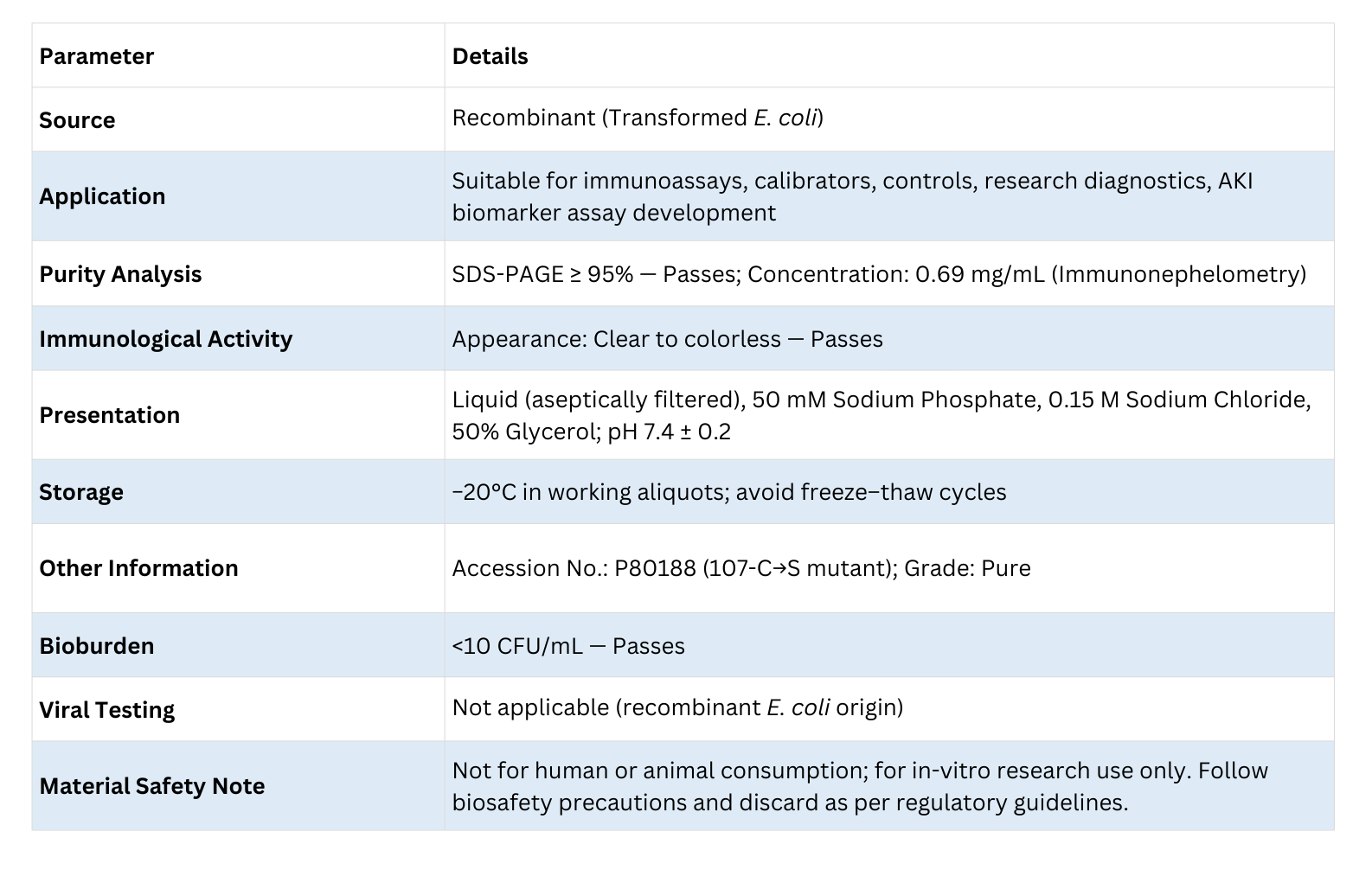
Task: Click the Material Safety Note label
Action: tap(151, 786)
